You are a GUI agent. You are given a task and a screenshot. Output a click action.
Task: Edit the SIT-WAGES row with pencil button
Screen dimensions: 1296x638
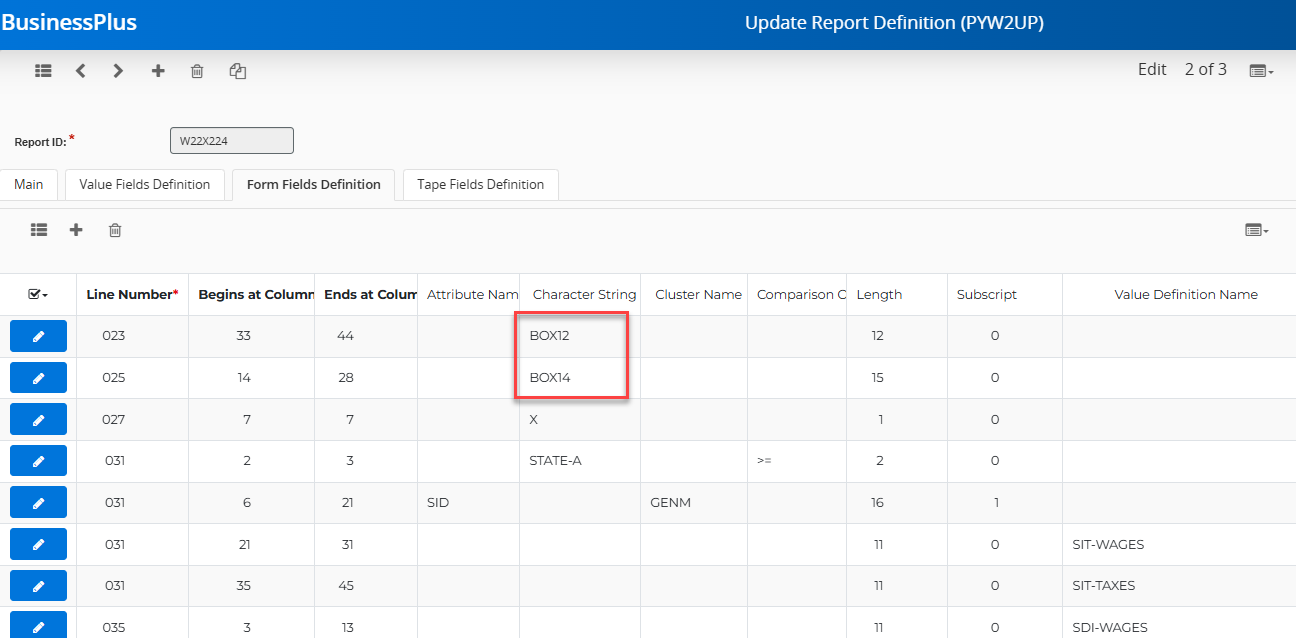(38, 545)
